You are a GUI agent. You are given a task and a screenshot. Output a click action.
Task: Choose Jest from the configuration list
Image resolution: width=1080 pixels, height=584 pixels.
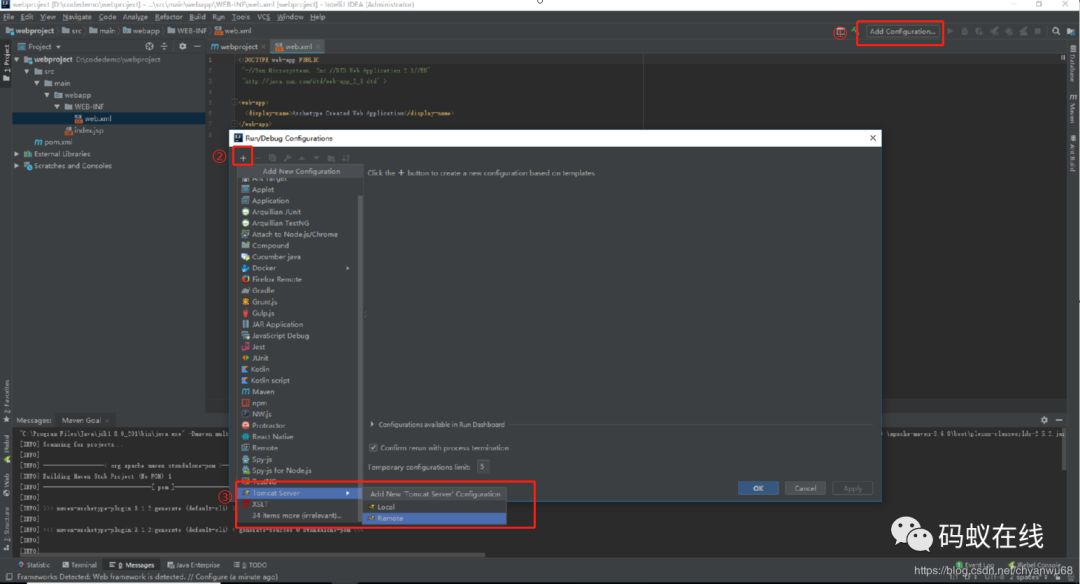[258, 347]
